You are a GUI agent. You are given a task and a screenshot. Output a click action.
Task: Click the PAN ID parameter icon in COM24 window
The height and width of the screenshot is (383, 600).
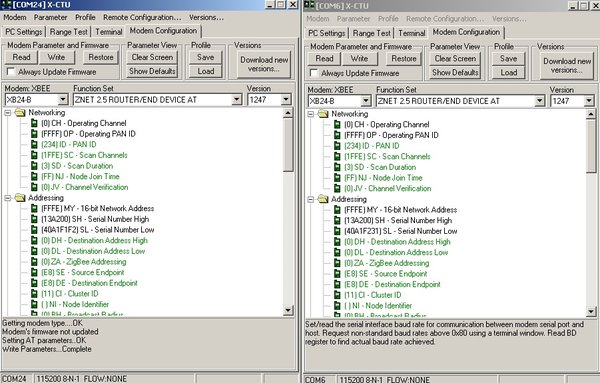coord(34,145)
